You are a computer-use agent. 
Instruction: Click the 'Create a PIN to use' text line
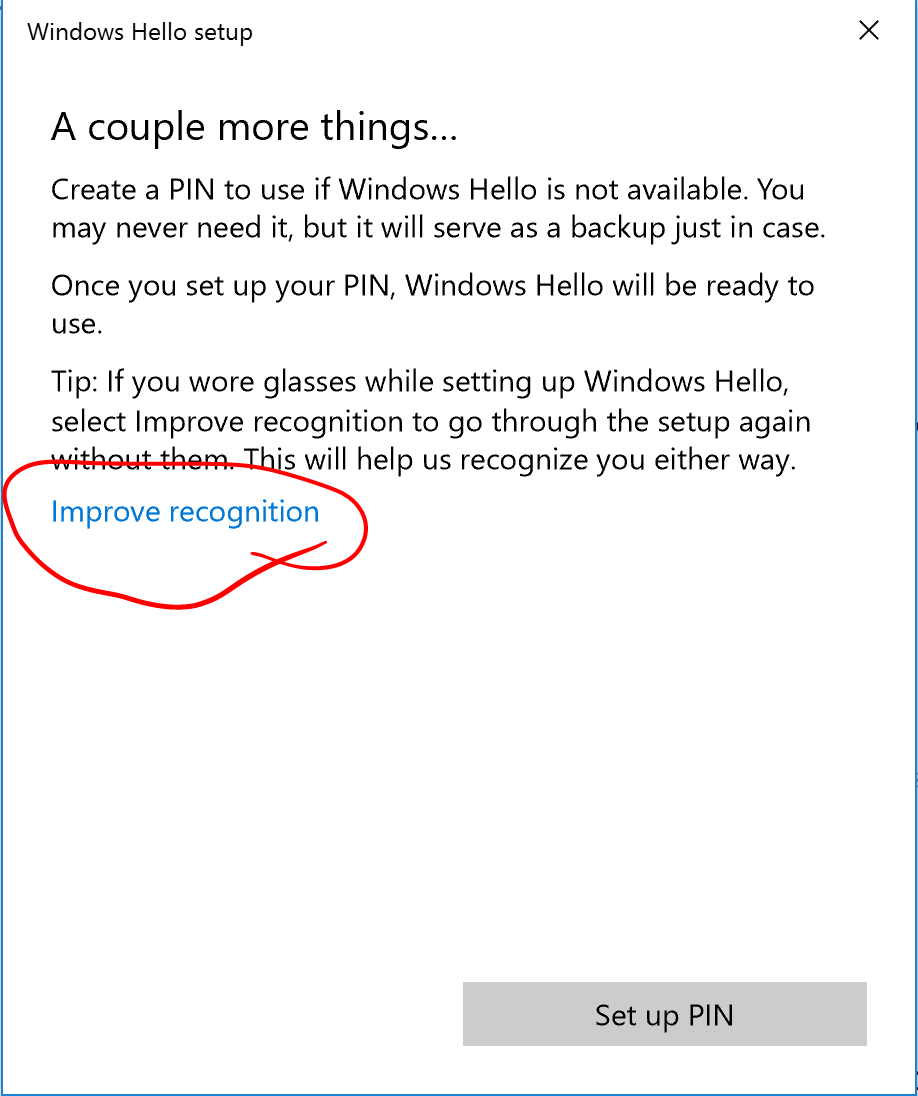point(428,189)
